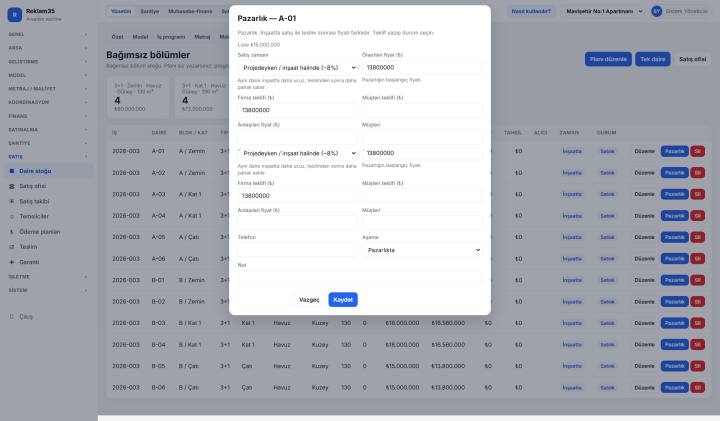Click the first Önerilen fiyat input field
Image resolution: width=720 pixels, height=421 pixels.
[422, 67]
